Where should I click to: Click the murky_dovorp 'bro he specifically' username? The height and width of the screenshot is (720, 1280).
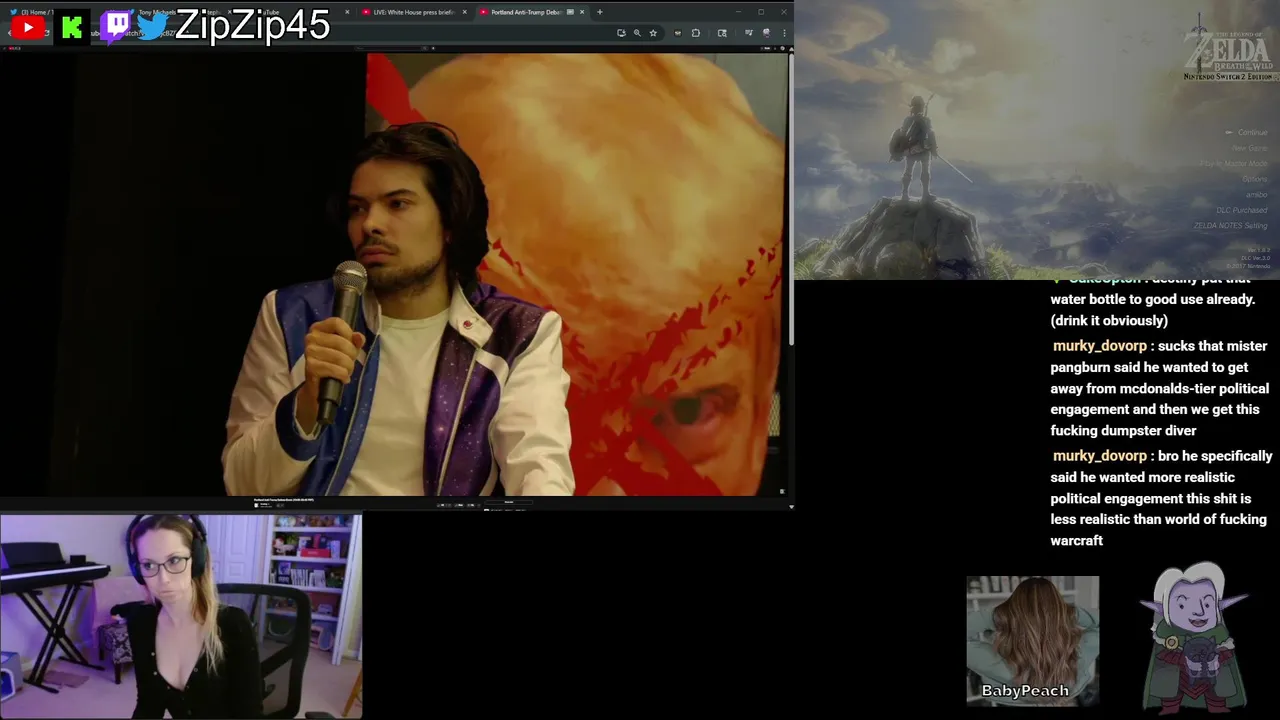tap(1099, 456)
